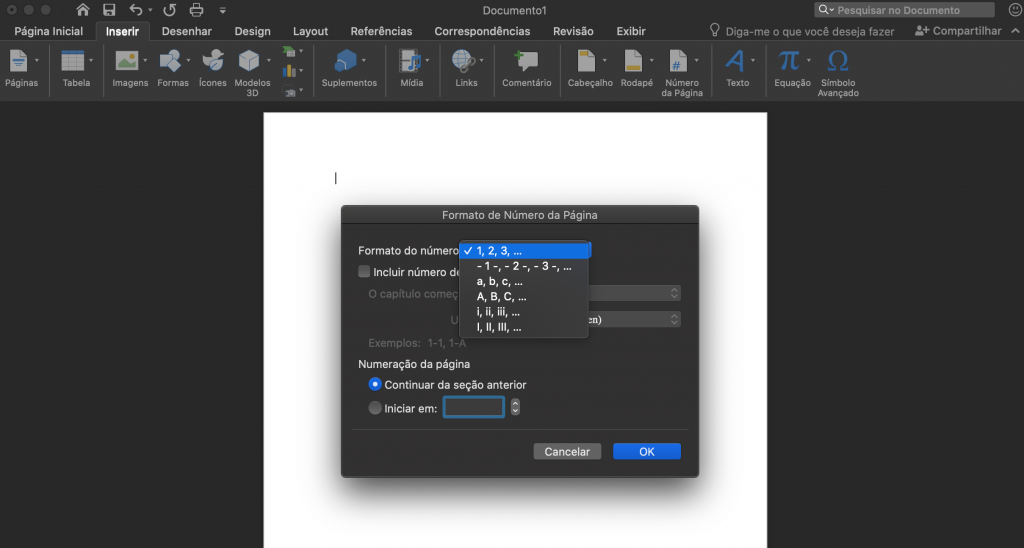Click the Páginas icon in the ribbon
The width and height of the screenshot is (1024, 548).
click(18, 61)
